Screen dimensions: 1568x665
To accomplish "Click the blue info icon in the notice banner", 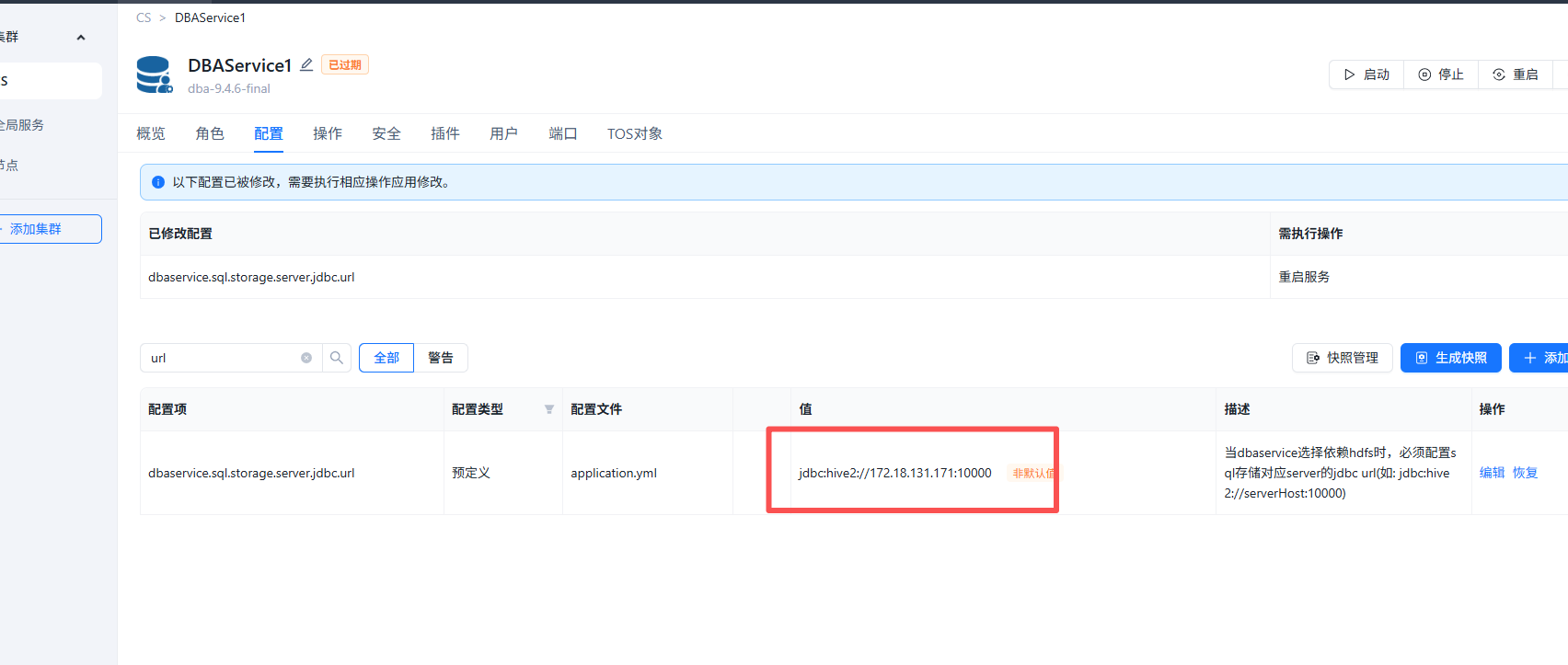I will pos(157,182).
